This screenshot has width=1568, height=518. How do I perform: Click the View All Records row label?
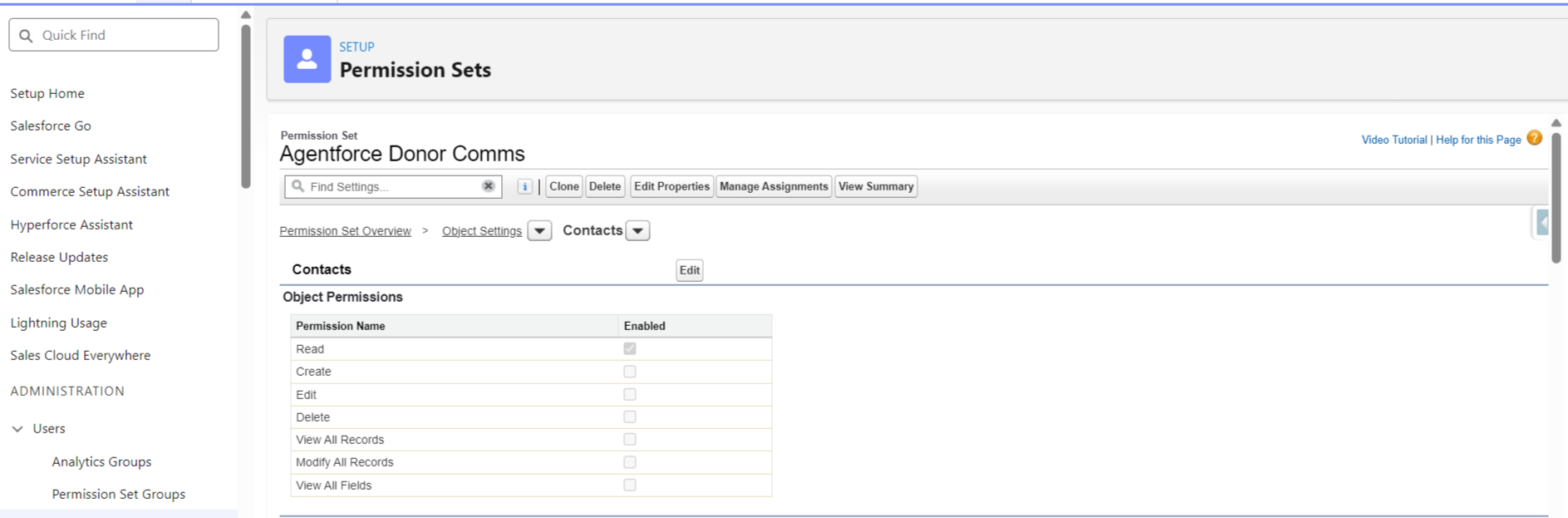[x=340, y=439]
